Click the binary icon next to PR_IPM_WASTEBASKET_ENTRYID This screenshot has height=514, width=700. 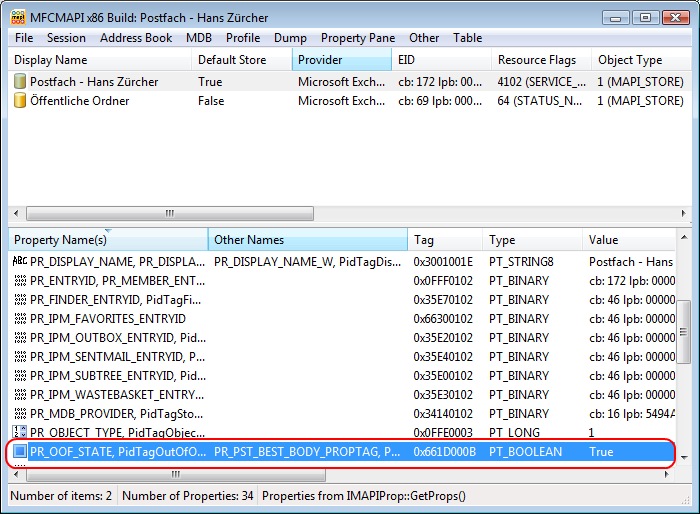(20, 395)
